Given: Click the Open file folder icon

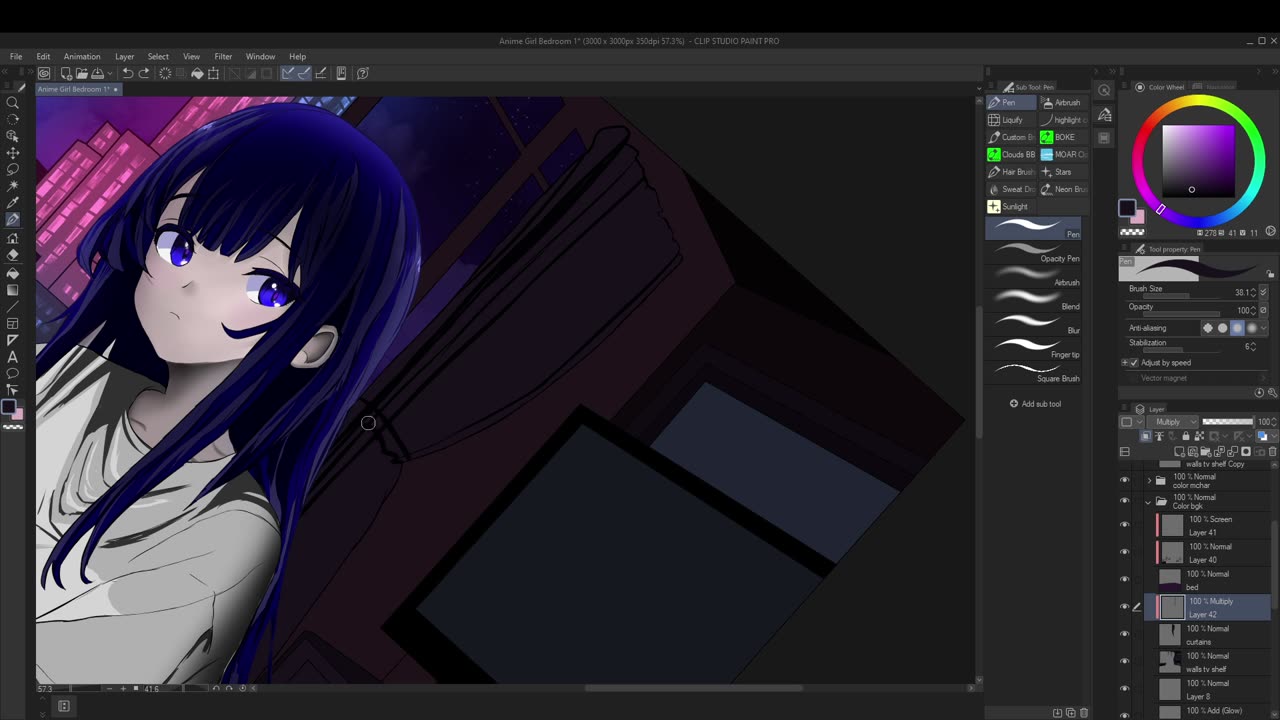Looking at the screenshot, I should pos(81,73).
